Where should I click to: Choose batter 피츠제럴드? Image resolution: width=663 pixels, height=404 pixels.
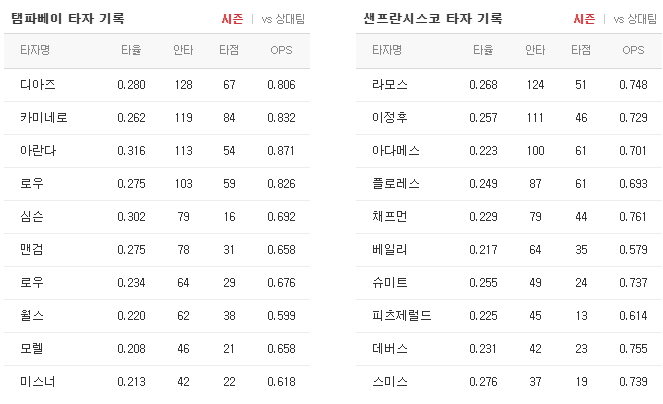[x=402, y=316]
